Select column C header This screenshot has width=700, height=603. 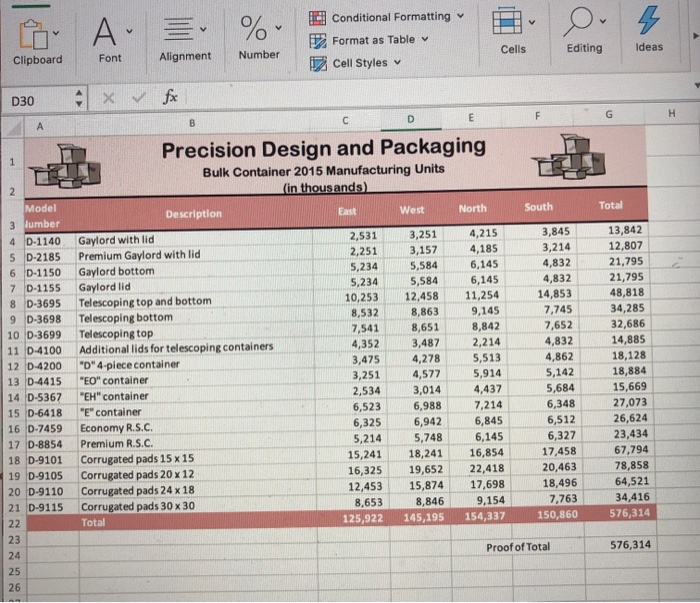[345, 121]
